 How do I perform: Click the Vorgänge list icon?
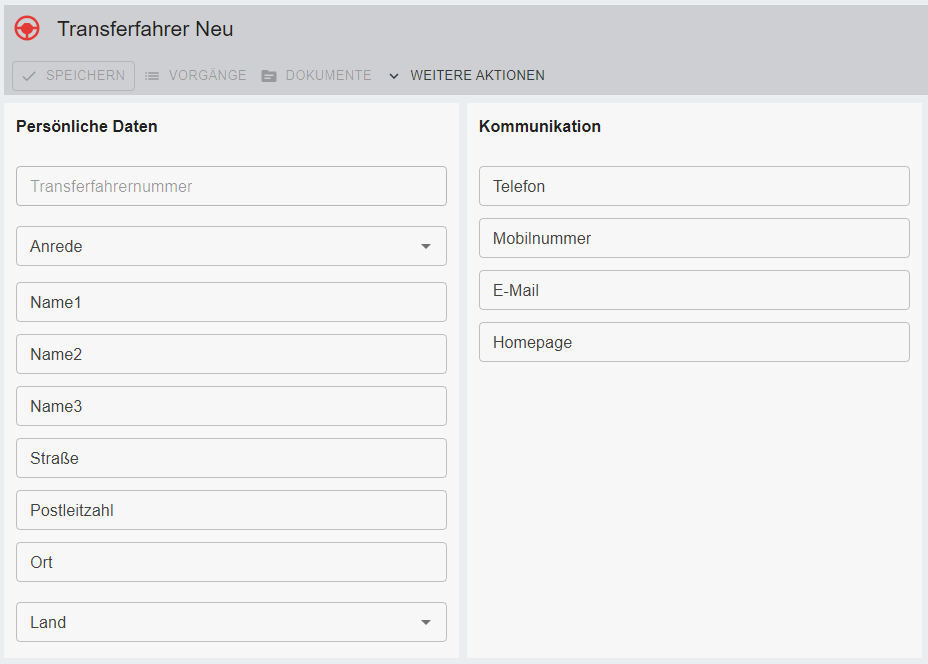coord(152,76)
